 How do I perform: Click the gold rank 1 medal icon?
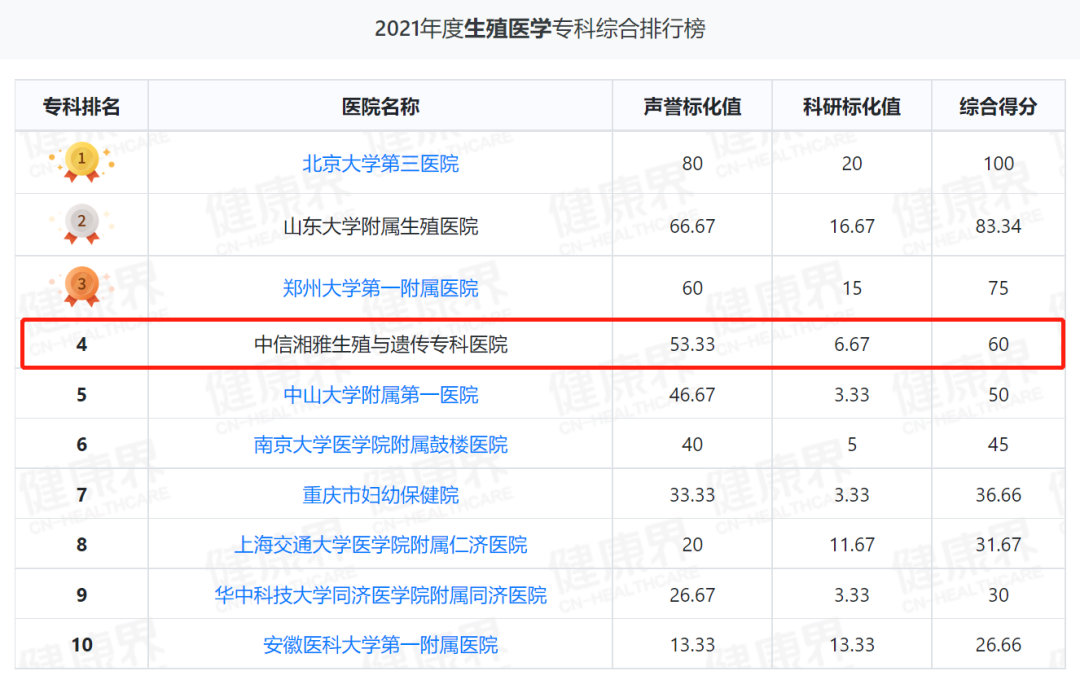82,161
